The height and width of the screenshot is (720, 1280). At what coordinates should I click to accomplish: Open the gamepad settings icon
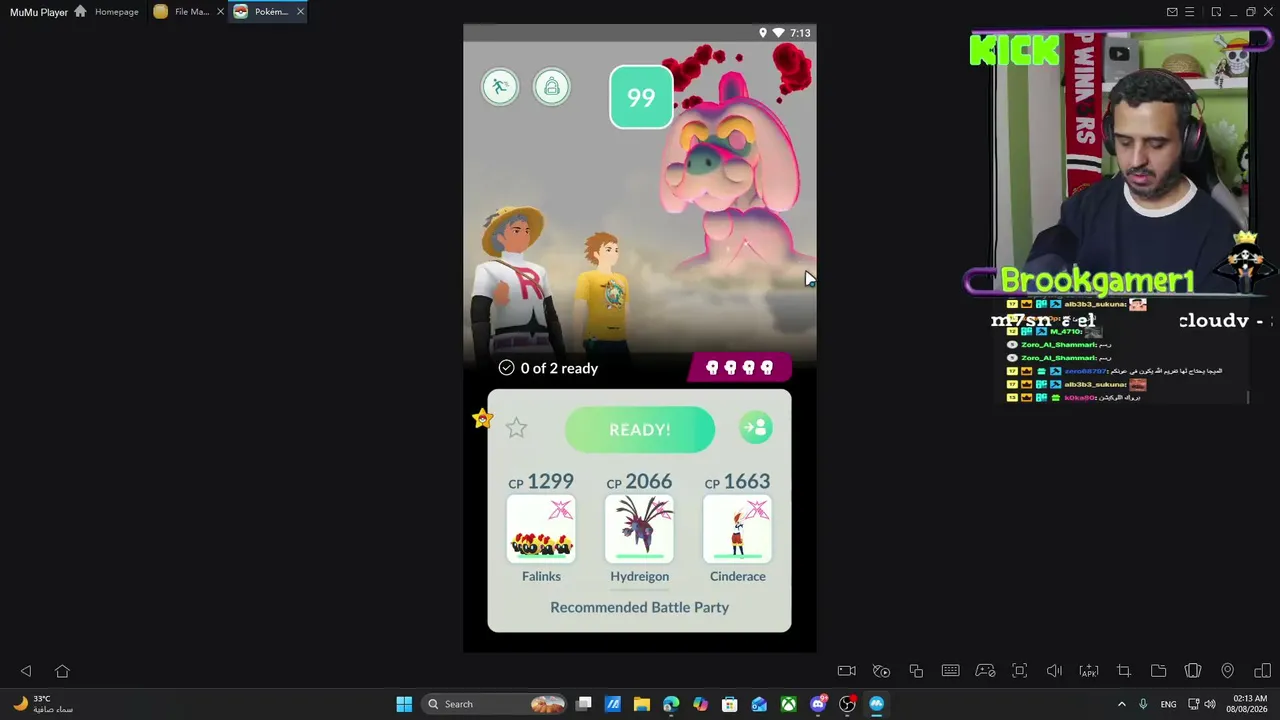(985, 671)
